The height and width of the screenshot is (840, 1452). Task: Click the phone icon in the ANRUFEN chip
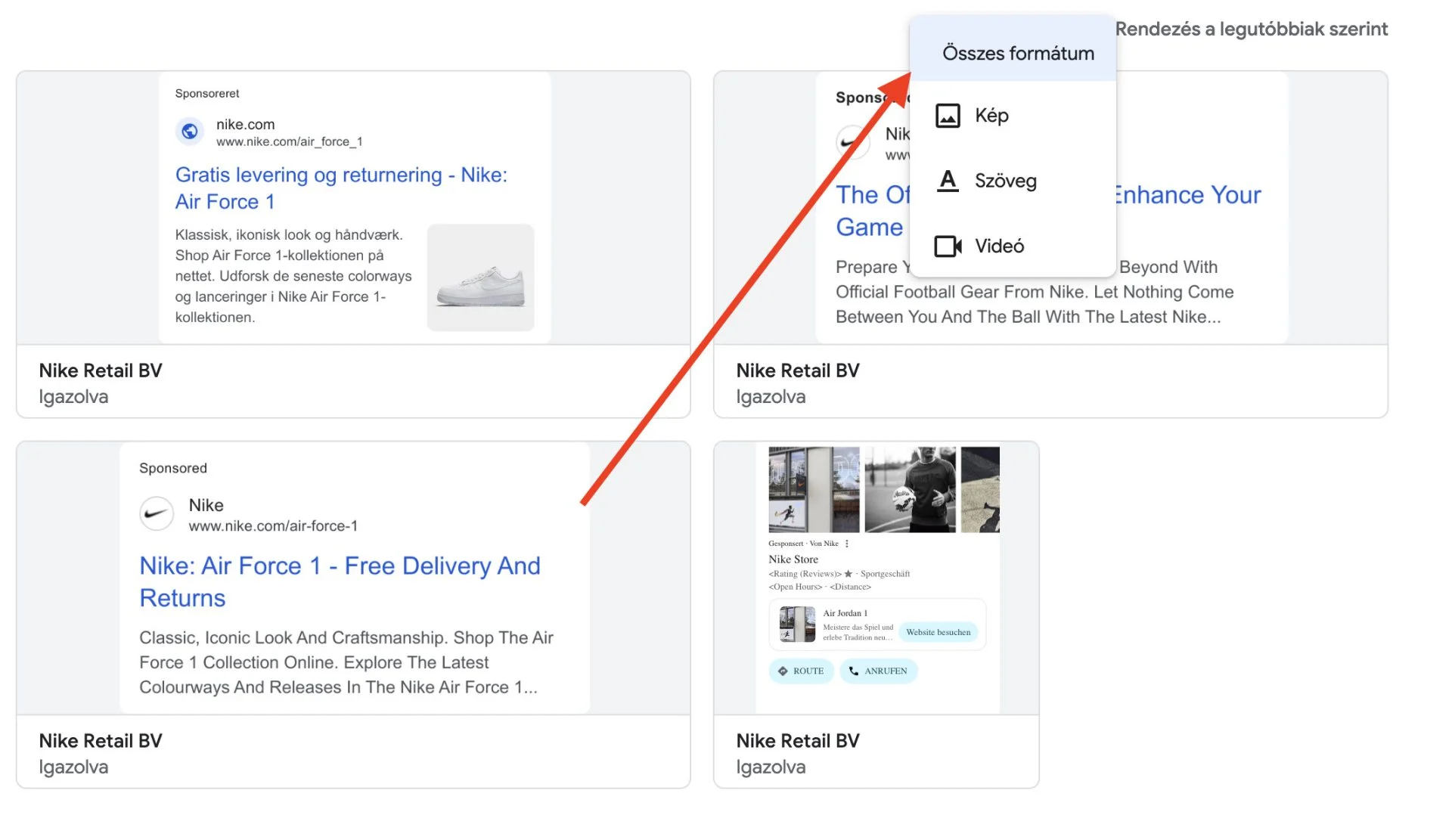(854, 671)
